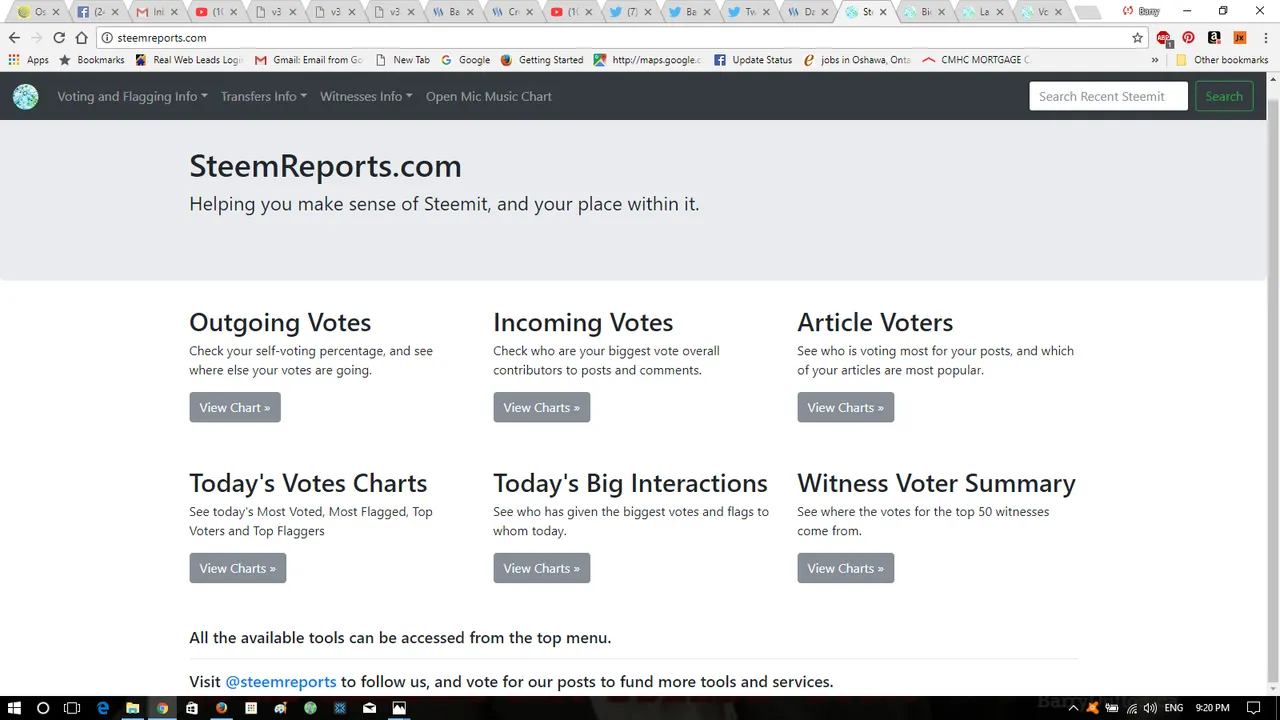Screen dimensions: 1280x720
Task: Click the SteemReports globe logo in navbar
Action: coord(25,97)
